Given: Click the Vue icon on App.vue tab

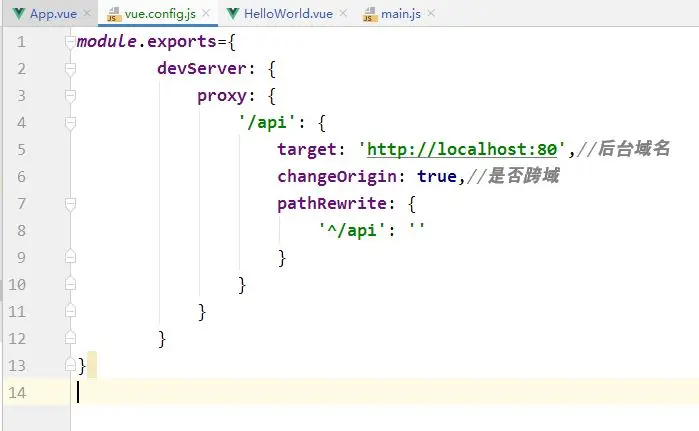Looking at the screenshot, I should coord(19,14).
